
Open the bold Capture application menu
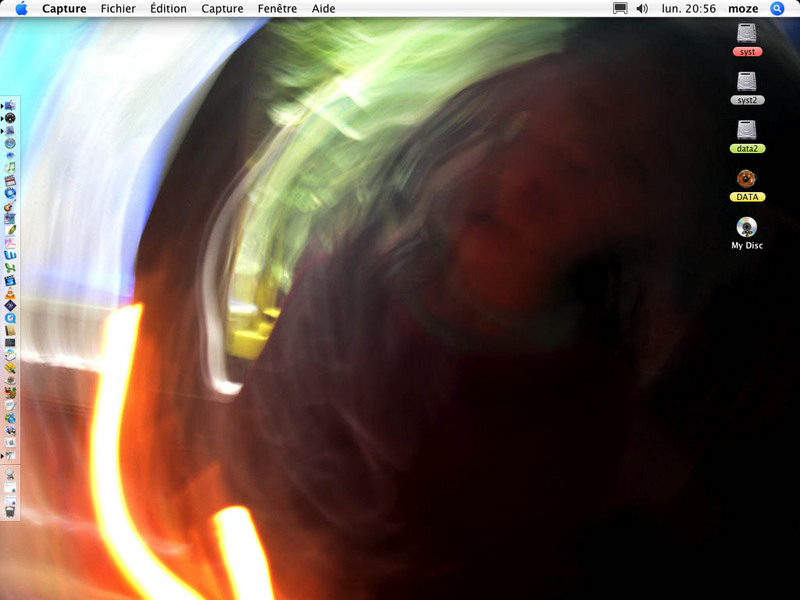pos(64,9)
